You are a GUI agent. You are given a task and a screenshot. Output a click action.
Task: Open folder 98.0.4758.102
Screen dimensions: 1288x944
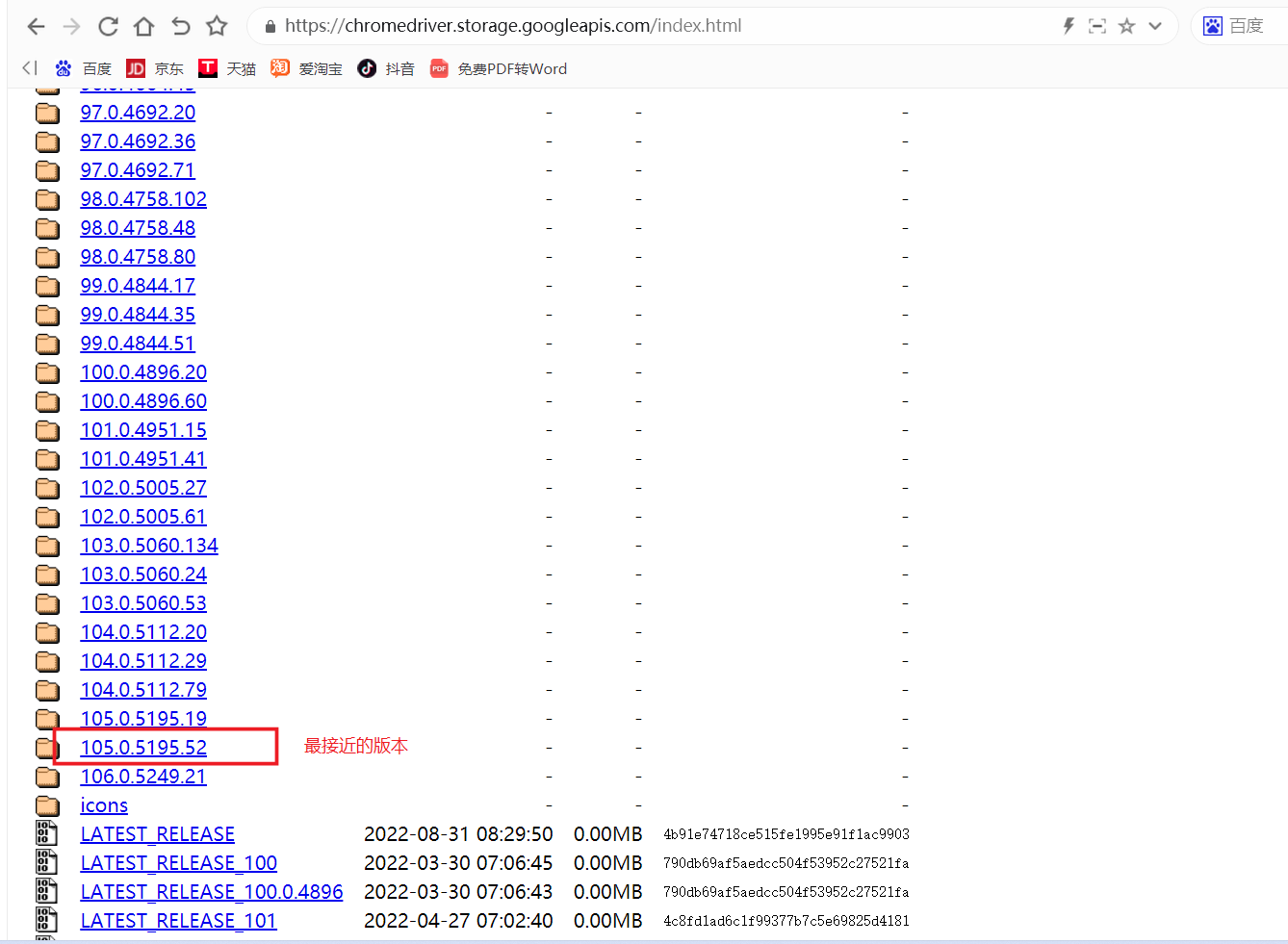point(143,199)
